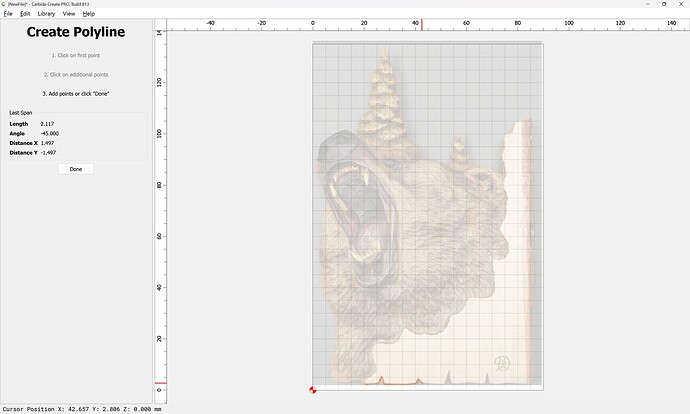Open the Help menu

coord(89,14)
